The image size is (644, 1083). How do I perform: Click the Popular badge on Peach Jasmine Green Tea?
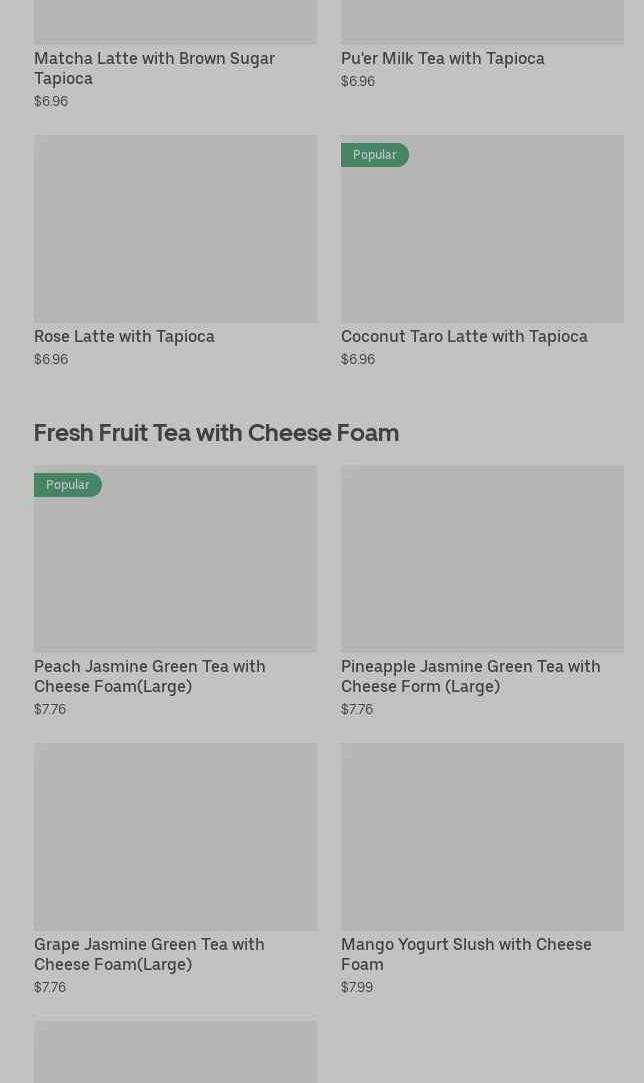coord(67,485)
